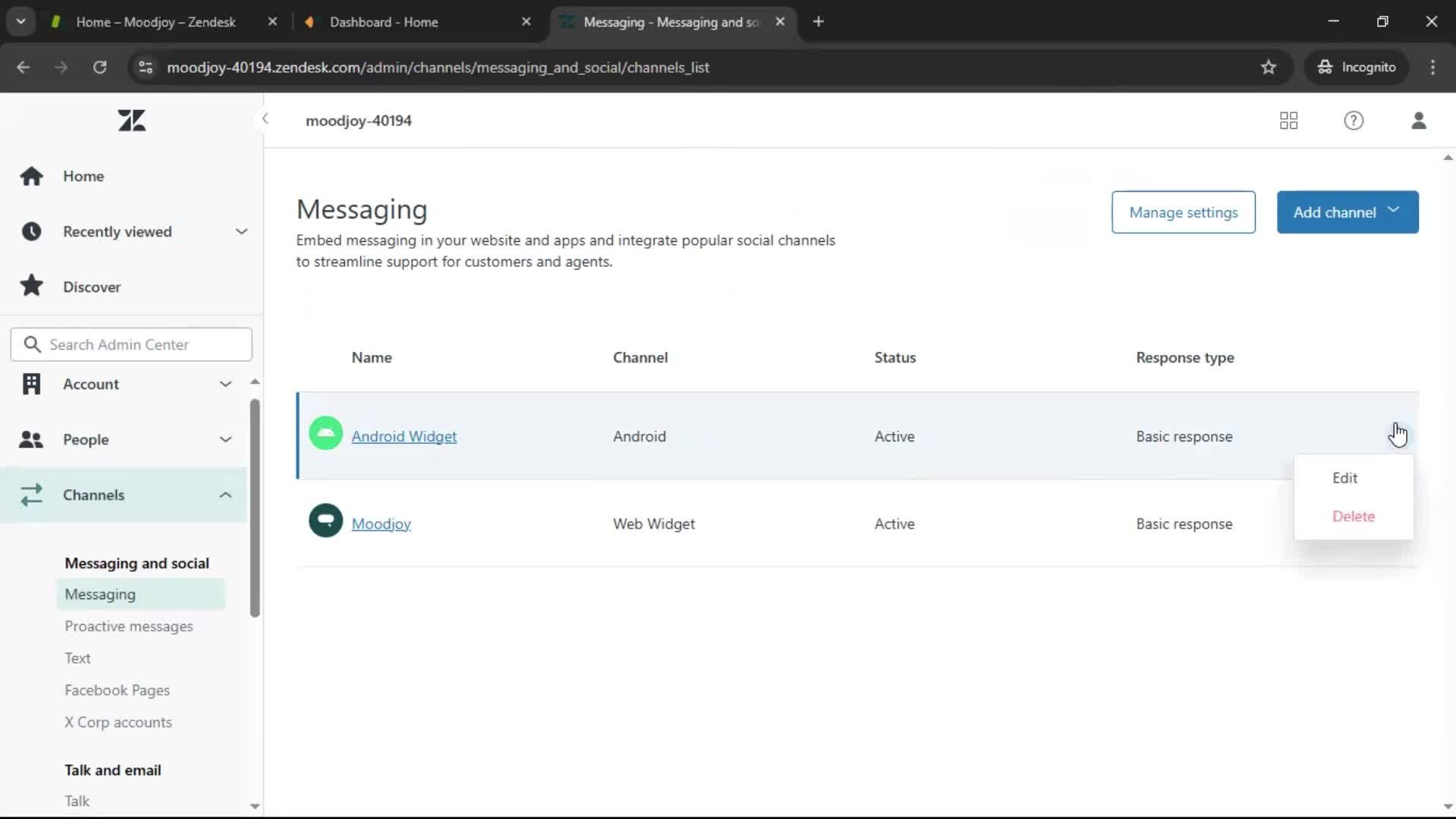
Task: Click the sidebar scroll down arrow
Action: click(255, 806)
